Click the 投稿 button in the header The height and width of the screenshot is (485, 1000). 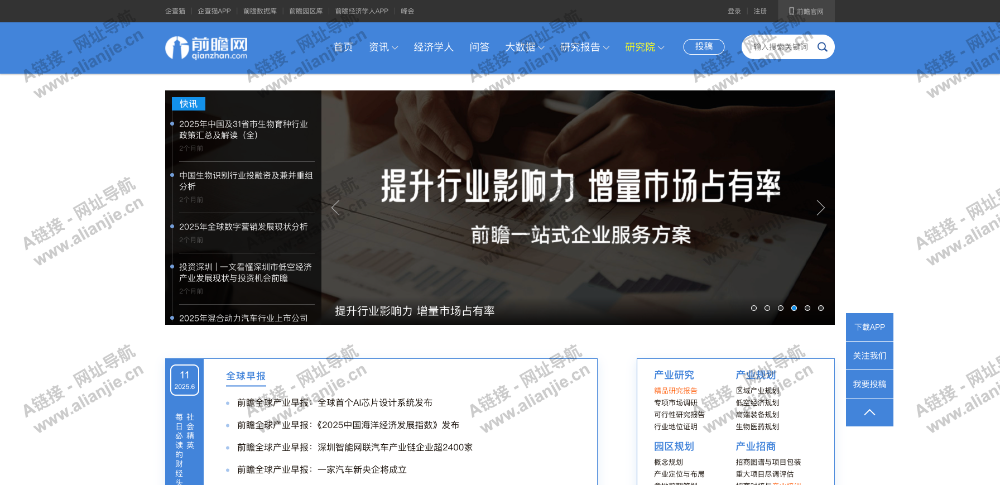(x=704, y=47)
